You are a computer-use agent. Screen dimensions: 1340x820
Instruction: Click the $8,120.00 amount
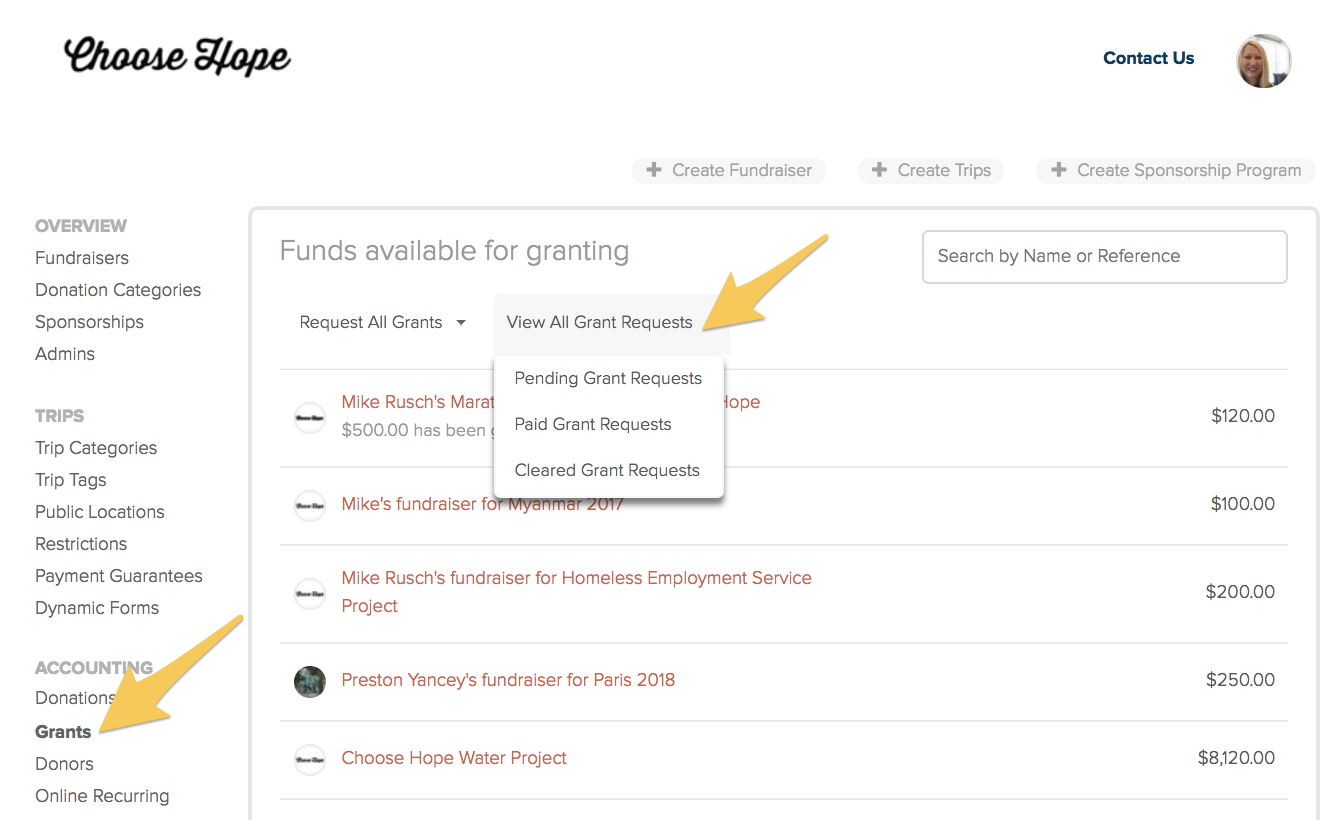pyautogui.click(x=1236, y=758)
